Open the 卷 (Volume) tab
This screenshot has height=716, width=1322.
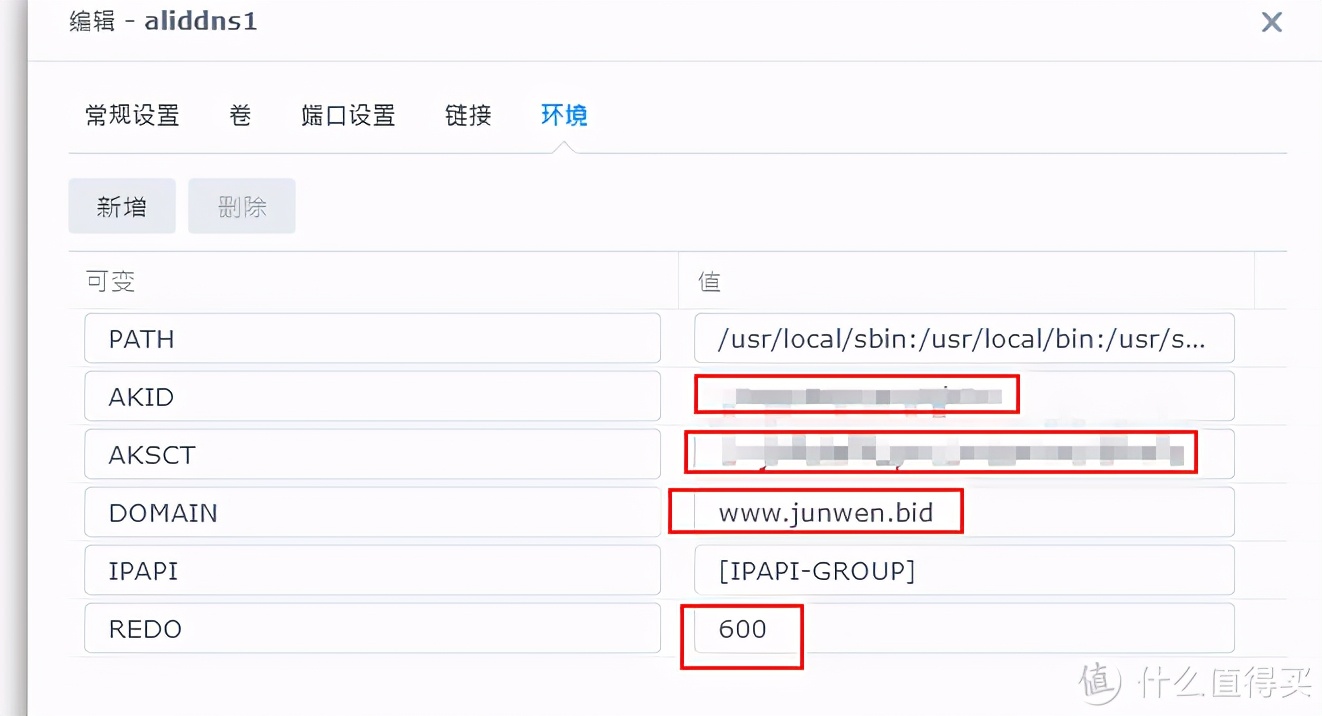click(239, 115)
